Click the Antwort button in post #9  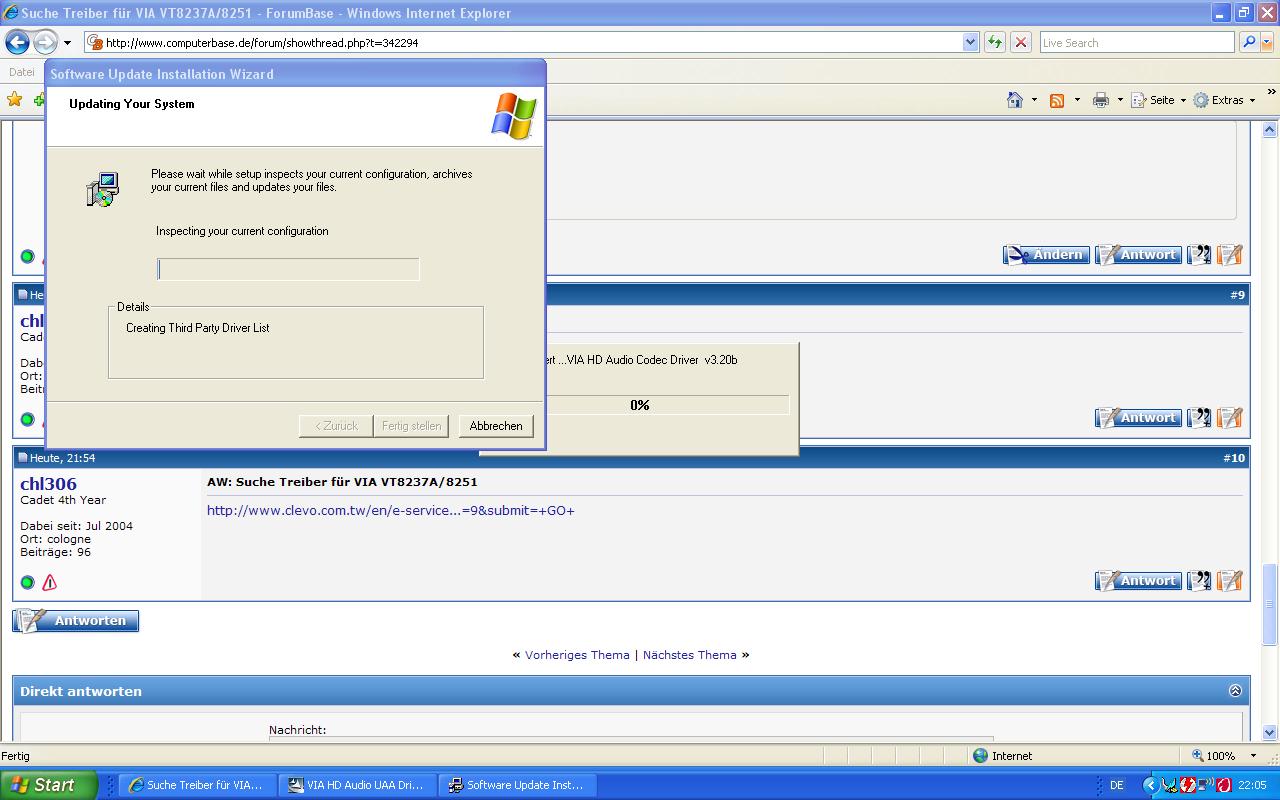point(1138,418)
